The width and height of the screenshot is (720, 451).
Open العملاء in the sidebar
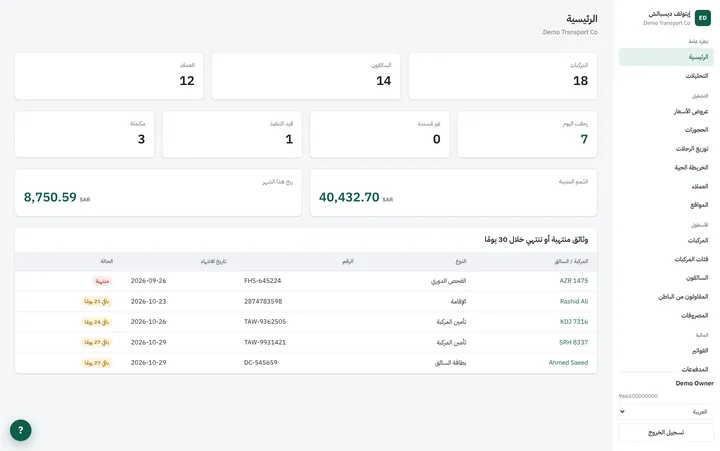(666, 186)
